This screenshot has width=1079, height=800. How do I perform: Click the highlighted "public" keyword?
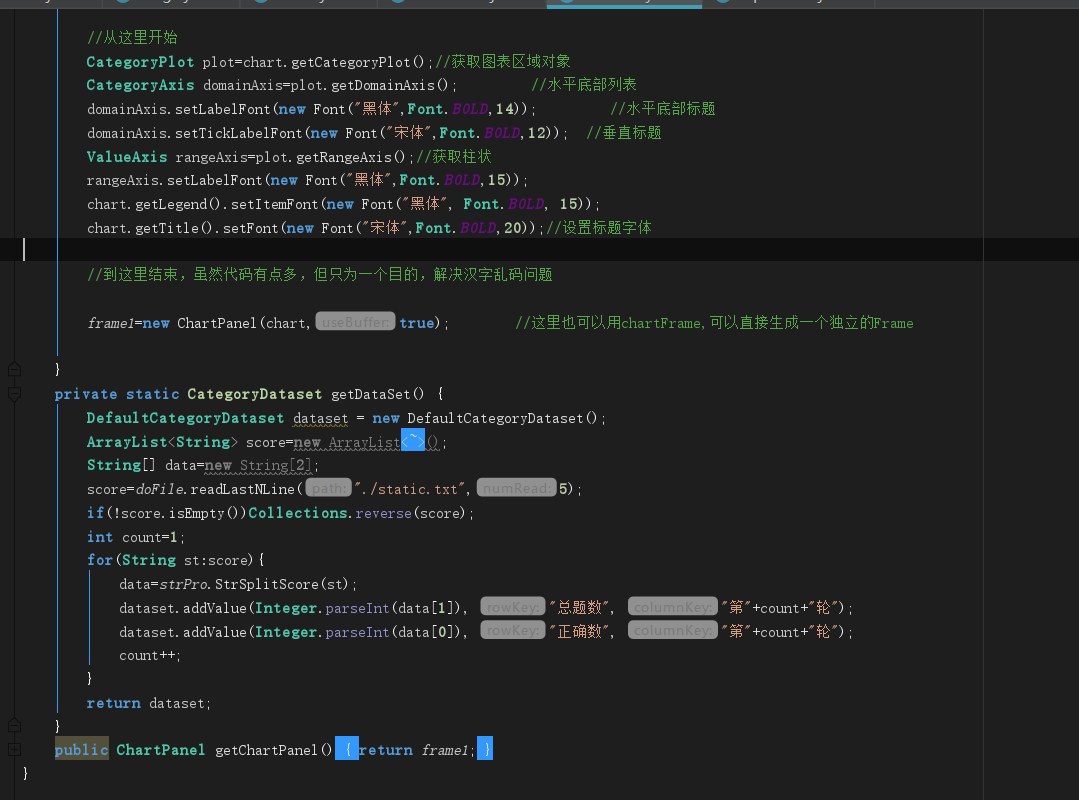tap(81, 750)
